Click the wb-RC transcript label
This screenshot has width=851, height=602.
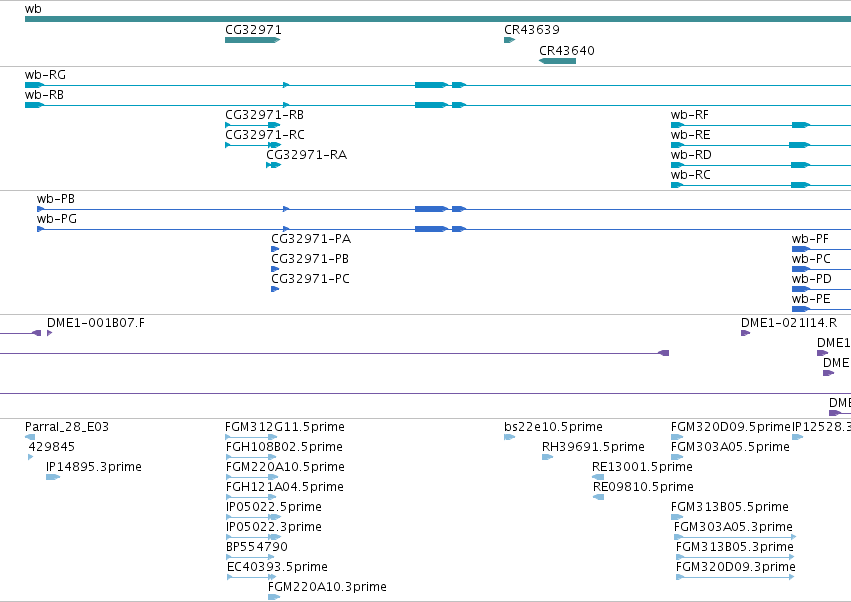pos(690,175)
